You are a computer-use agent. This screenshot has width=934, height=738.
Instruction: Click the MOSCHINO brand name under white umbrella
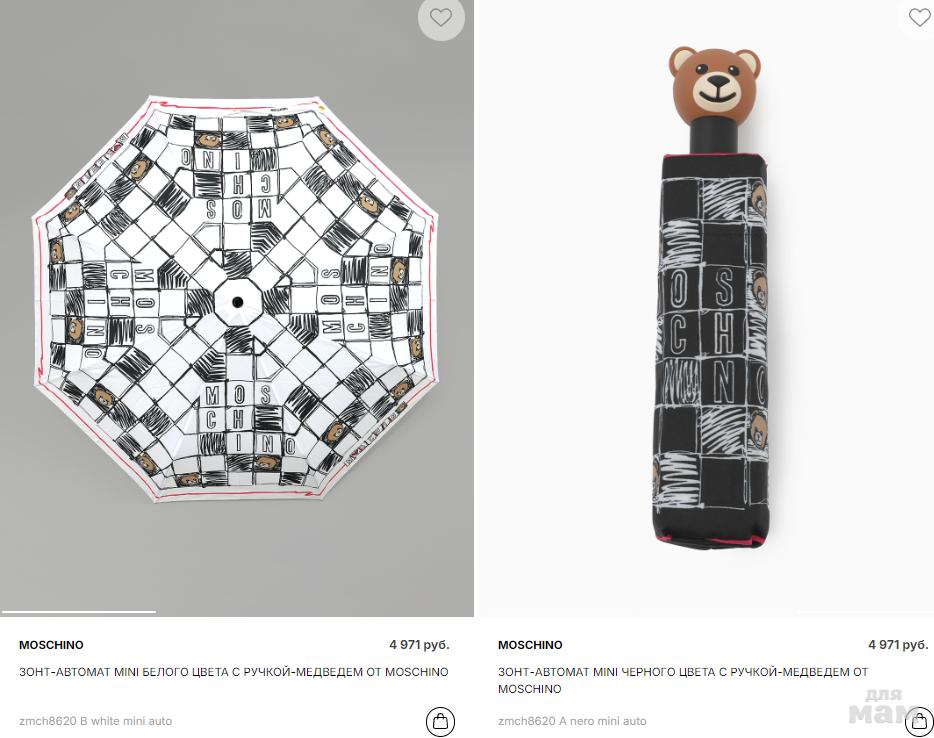[x=51, y=644]
